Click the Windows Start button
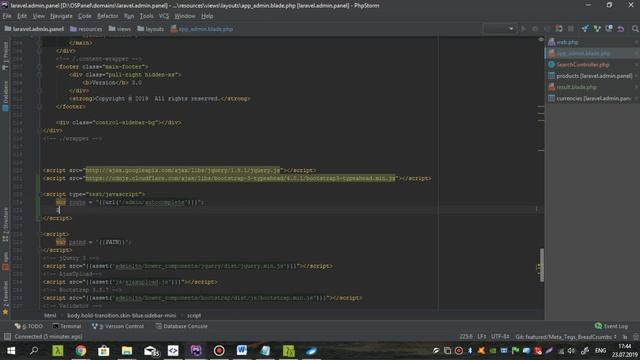 pos(11,351)
